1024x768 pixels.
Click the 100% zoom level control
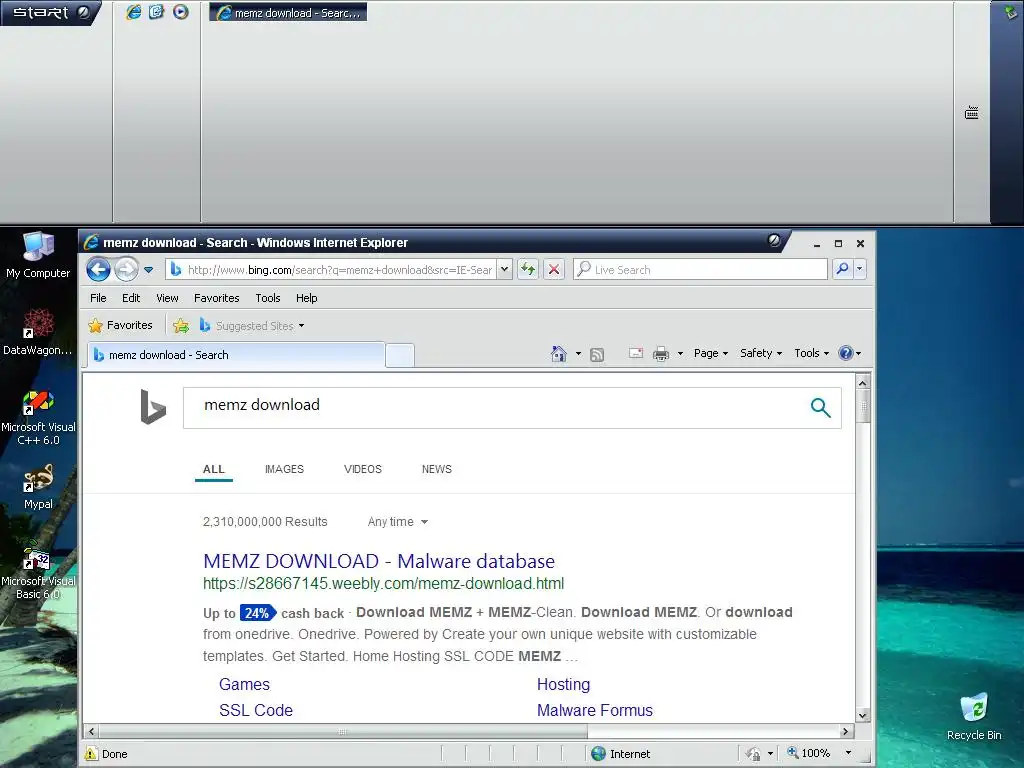click(819, 753)
